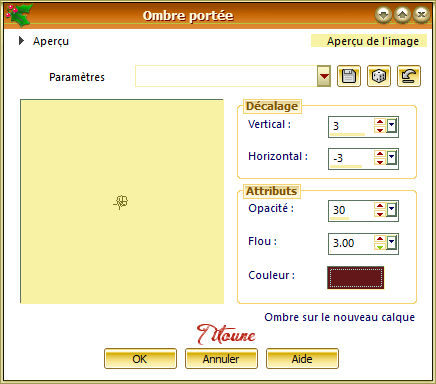Randomize parameters with the dice icon
The width and height of the screenshot is (436, 384).
click(379, 76)
